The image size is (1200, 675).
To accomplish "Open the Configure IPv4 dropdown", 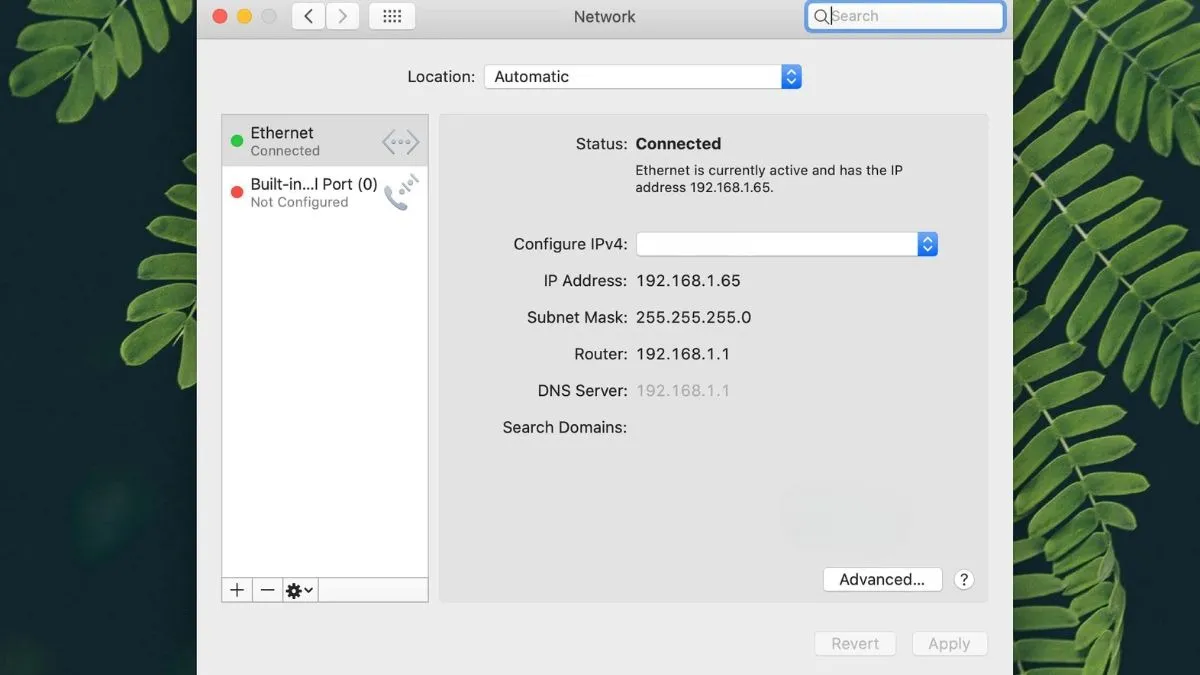I will point(787,243).
